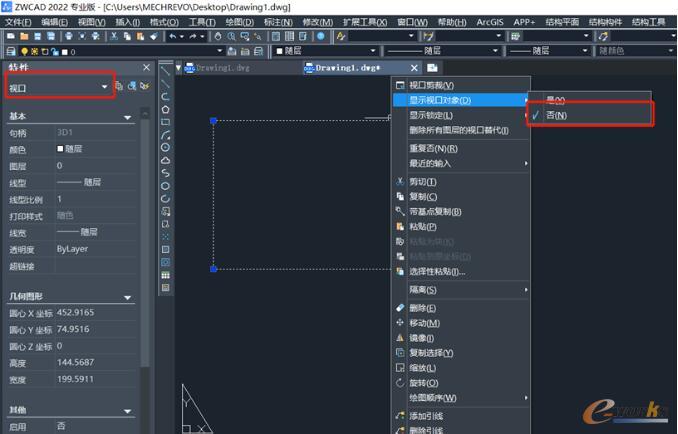Click the top-left blue grip of viewport
Screen dimensions: 678x434
pos(213,121)
